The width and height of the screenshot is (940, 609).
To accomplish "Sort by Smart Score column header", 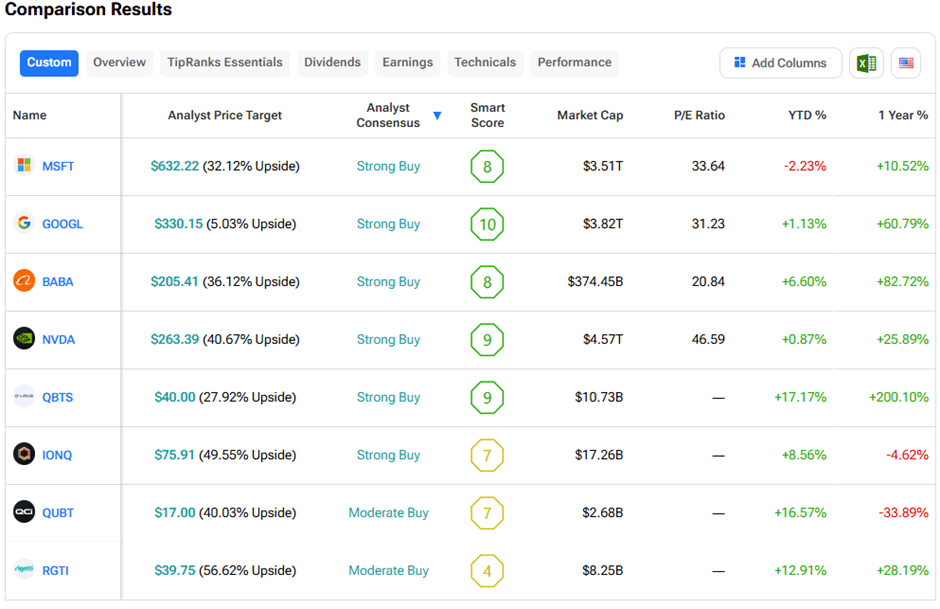I will coord(487,115).
